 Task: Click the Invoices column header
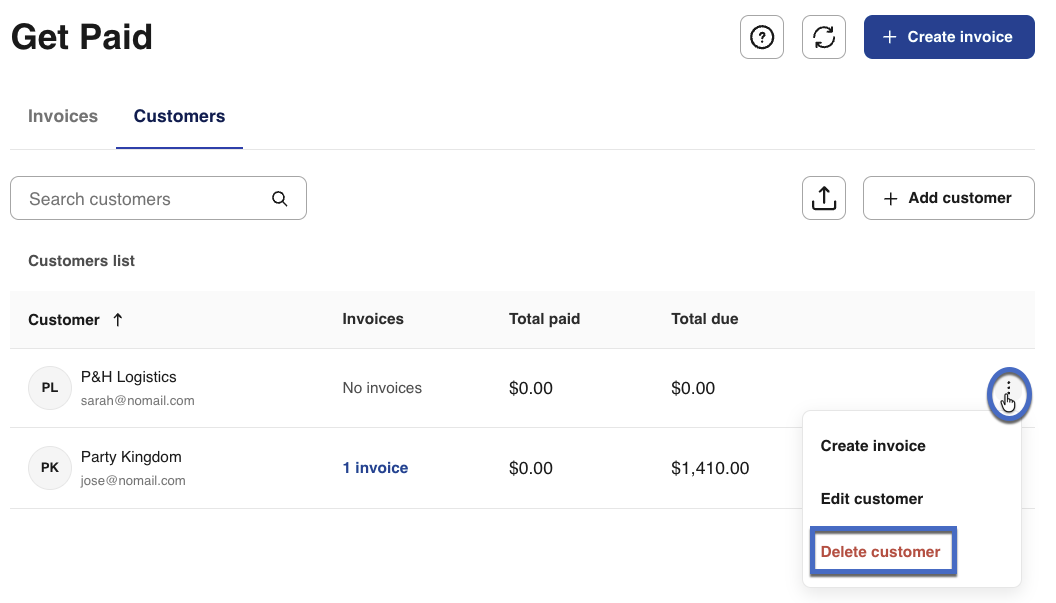(373, 319)
